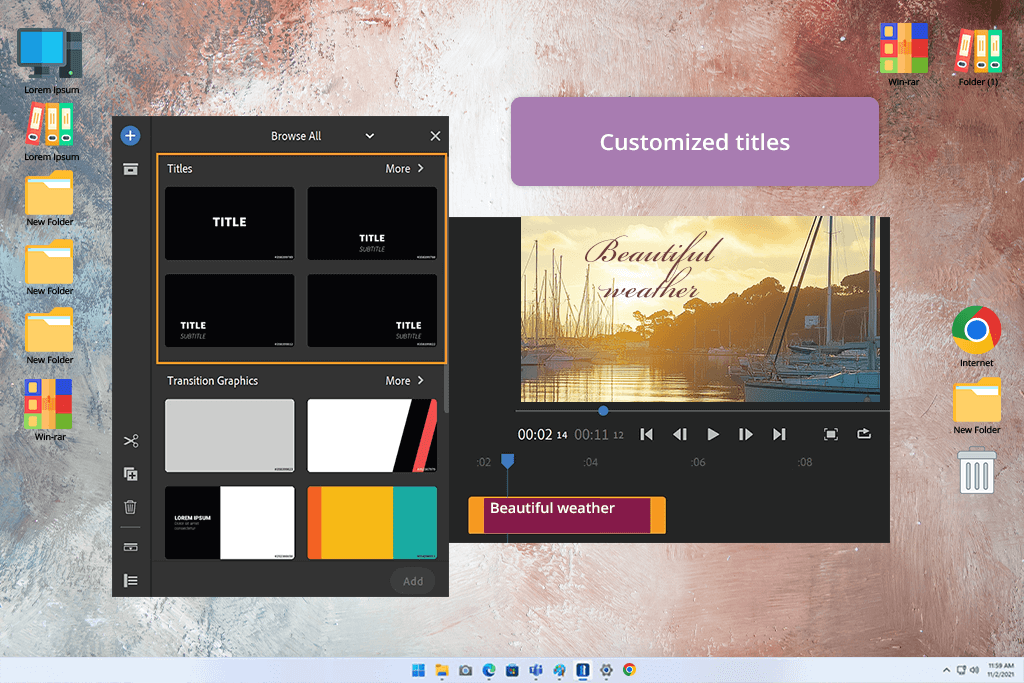The image size is (1024, 683).
Task: Select centered TITLE with SUBTITLE template
Action: [372, 223]
